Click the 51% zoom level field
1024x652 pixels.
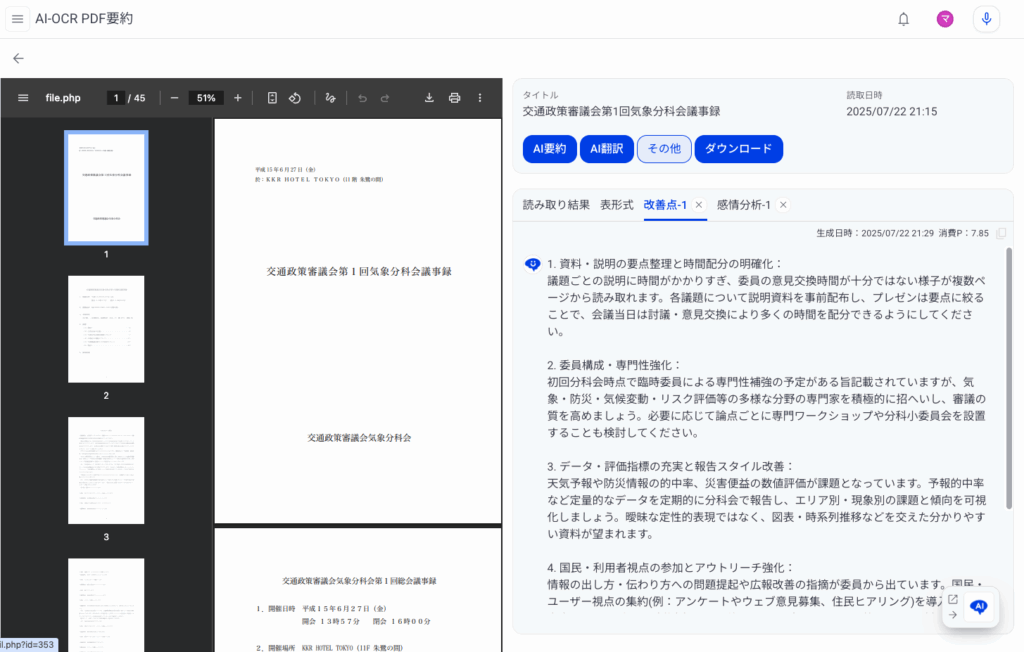click(206, 98)
